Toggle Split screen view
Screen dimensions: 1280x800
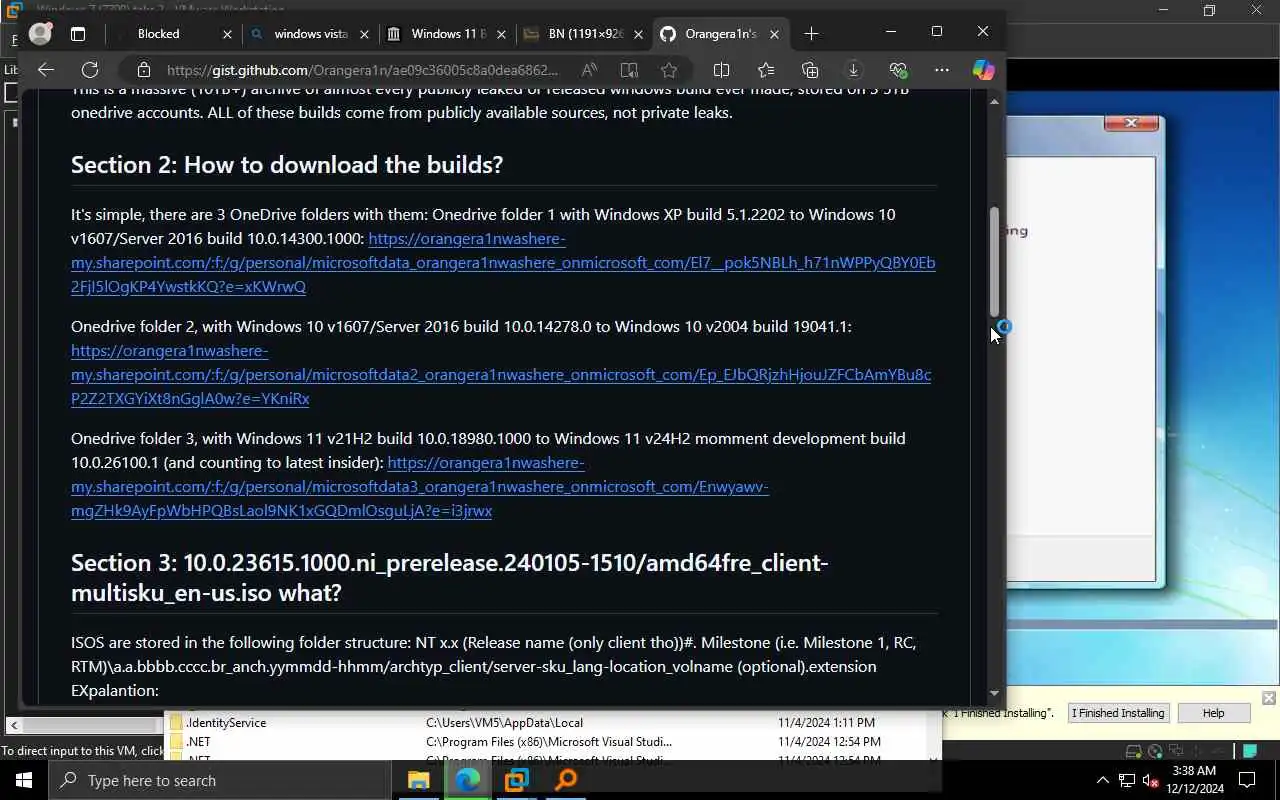721,70
